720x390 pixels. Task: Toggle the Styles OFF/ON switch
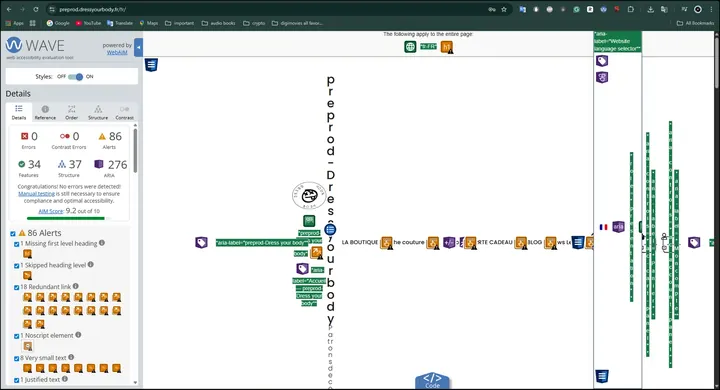pos(75,77)
